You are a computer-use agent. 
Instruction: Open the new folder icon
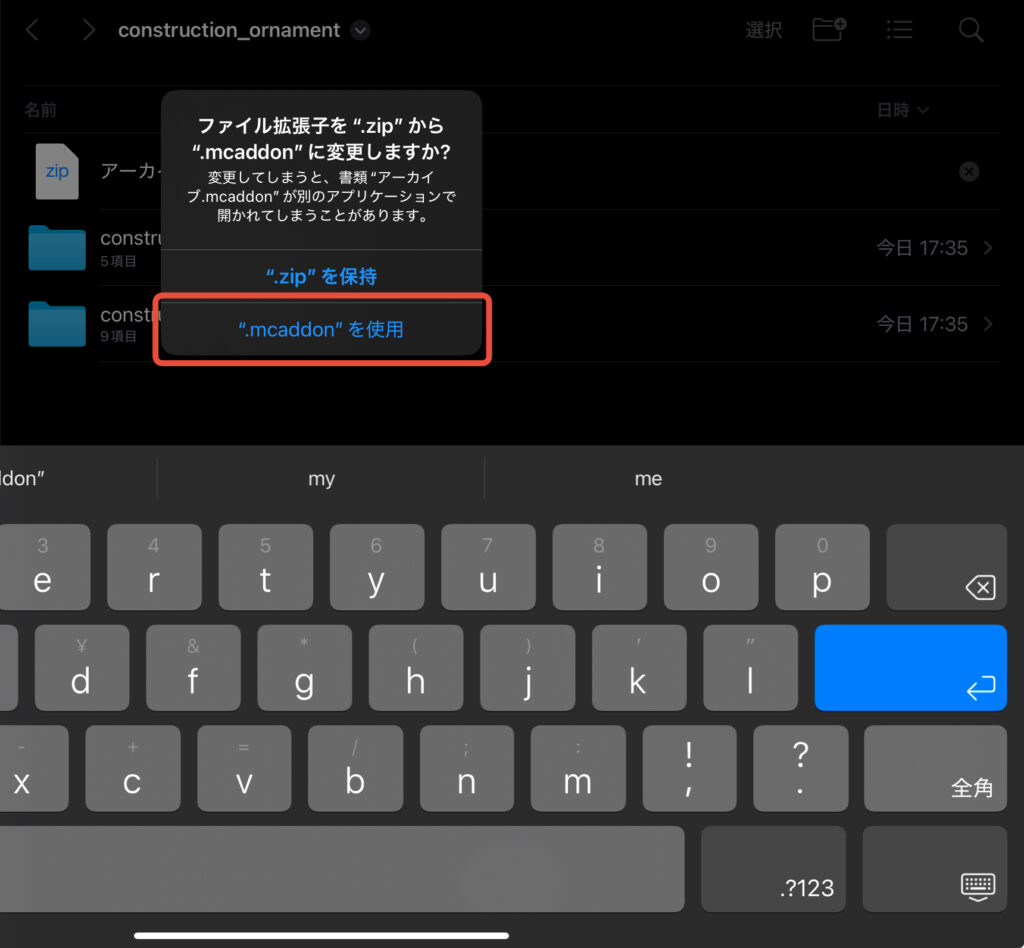[x=829, y=30]
